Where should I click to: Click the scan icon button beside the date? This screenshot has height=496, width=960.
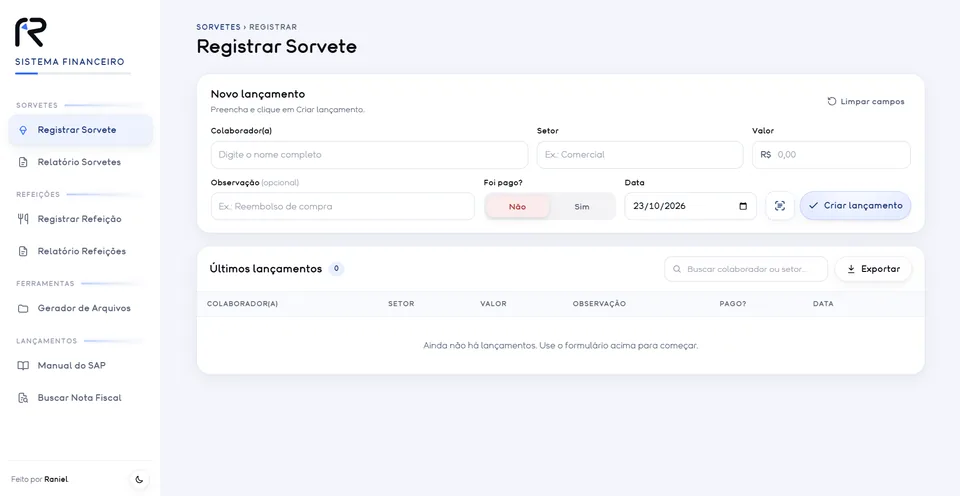click(x=779, y=206)
